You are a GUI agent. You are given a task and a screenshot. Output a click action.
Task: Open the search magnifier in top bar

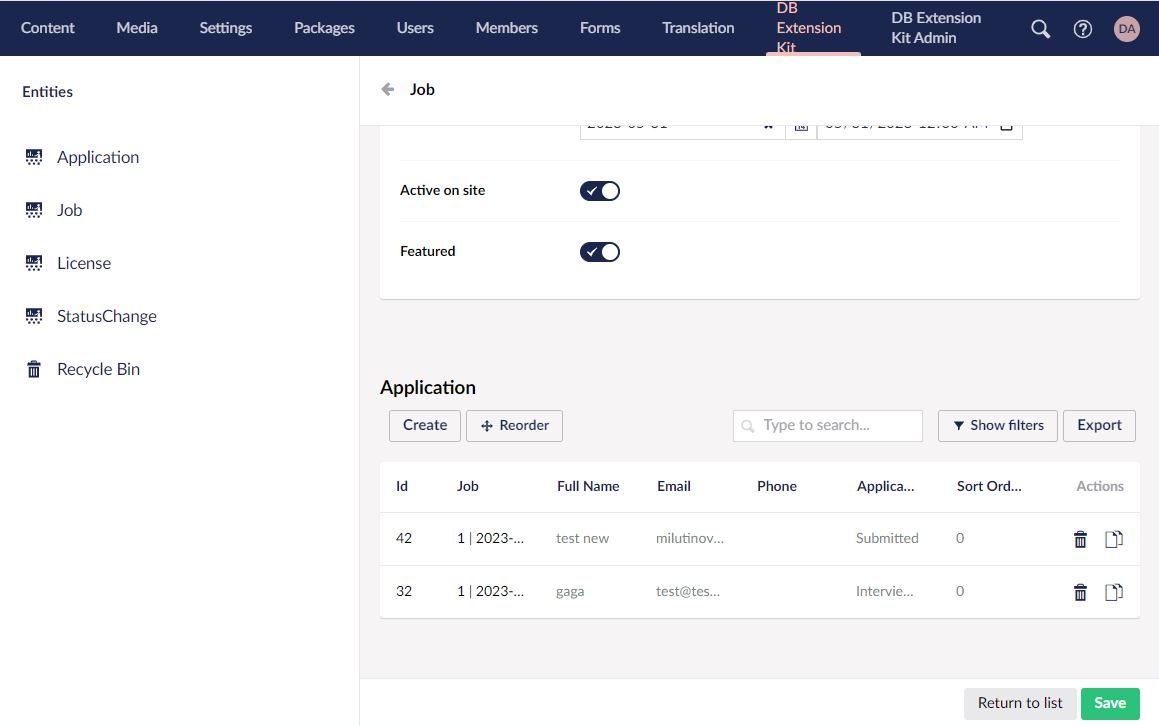pyautogui.click(x=1040, y=29)
